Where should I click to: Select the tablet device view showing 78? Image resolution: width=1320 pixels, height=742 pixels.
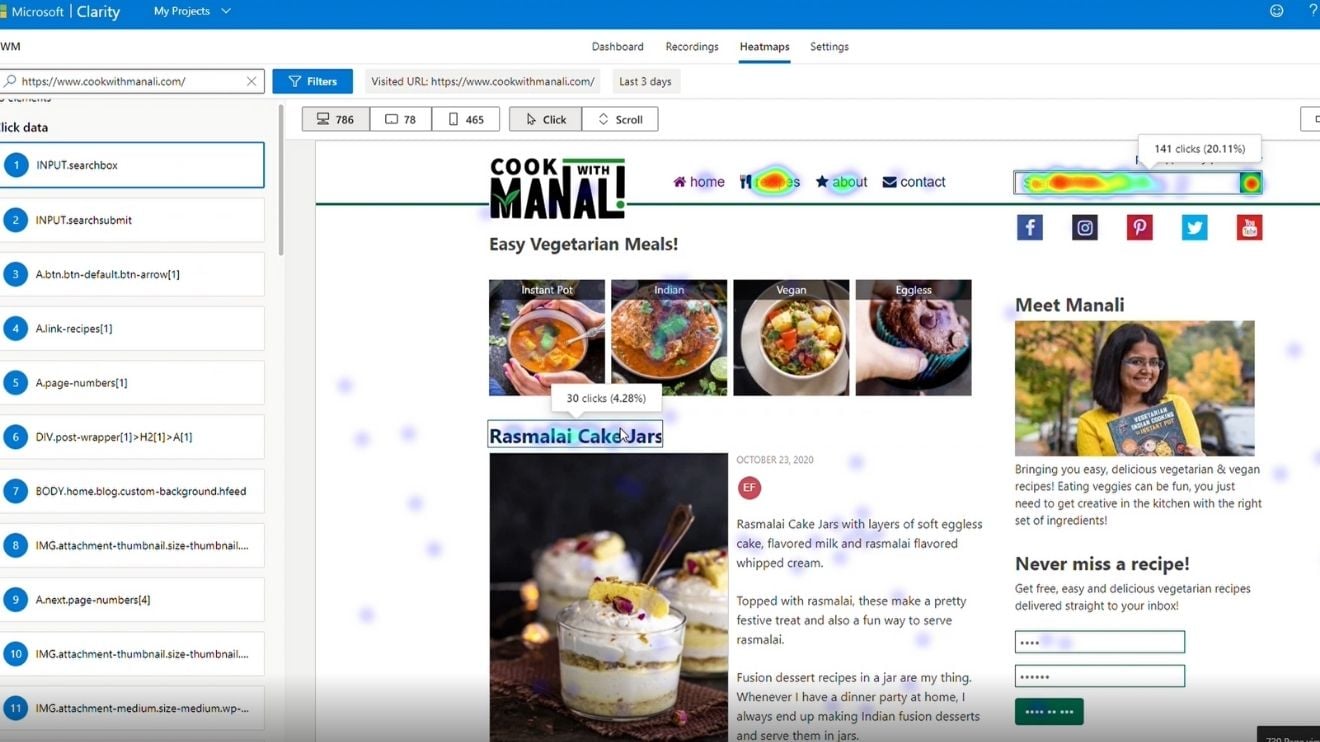point(401,119)
